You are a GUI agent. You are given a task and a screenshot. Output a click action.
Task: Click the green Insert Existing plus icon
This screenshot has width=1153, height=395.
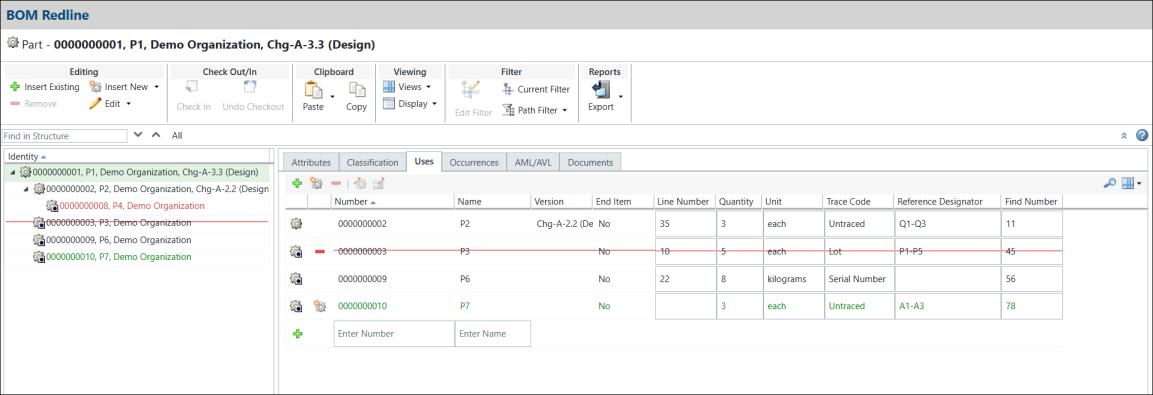(15, 87)
